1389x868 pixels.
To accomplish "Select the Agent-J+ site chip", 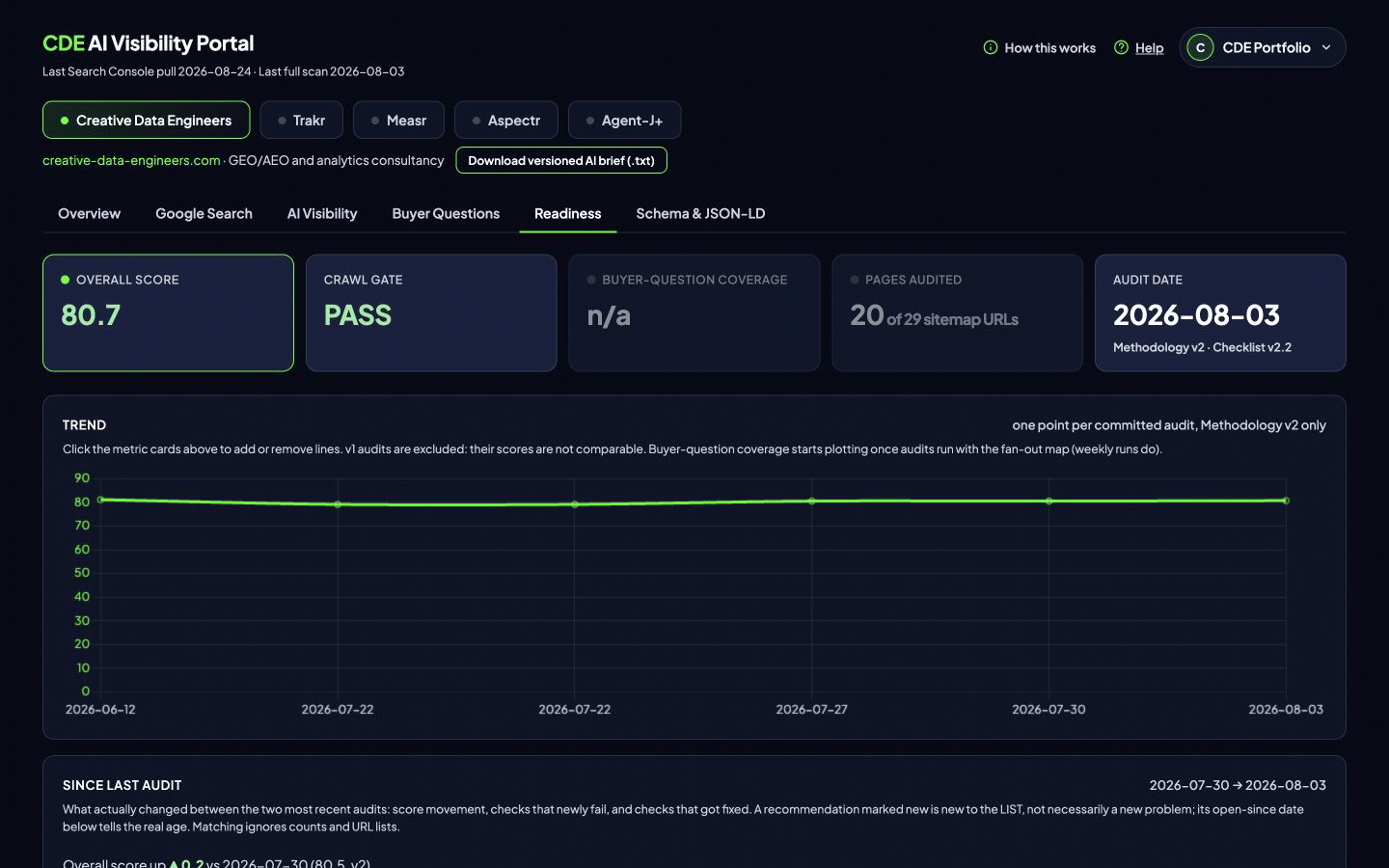I will pyautogui.click(x=624, y=121).
